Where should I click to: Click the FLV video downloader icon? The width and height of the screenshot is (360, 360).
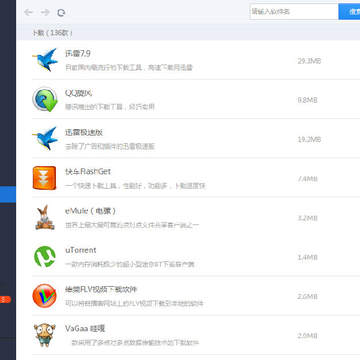(x=44, y=296)
